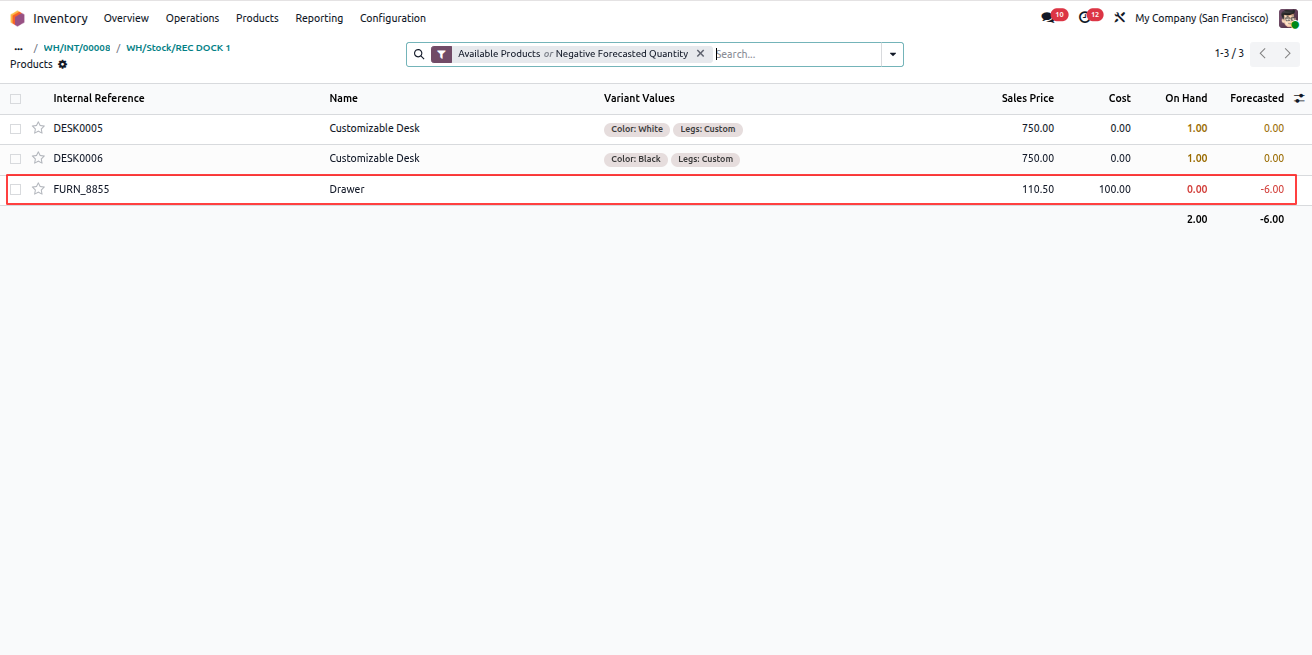1312x655 pixels.
Task: Click the Products gear settings icon
Action: point(63,64)
